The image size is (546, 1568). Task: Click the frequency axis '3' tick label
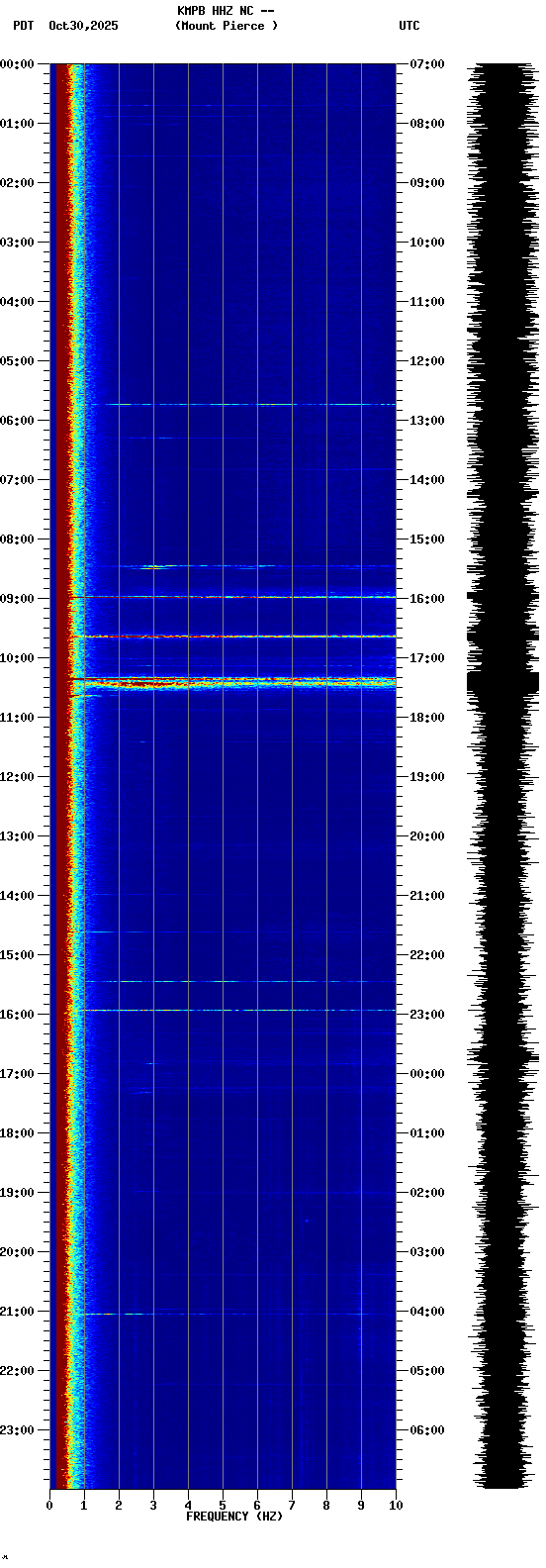click(x=153, y=1506)
